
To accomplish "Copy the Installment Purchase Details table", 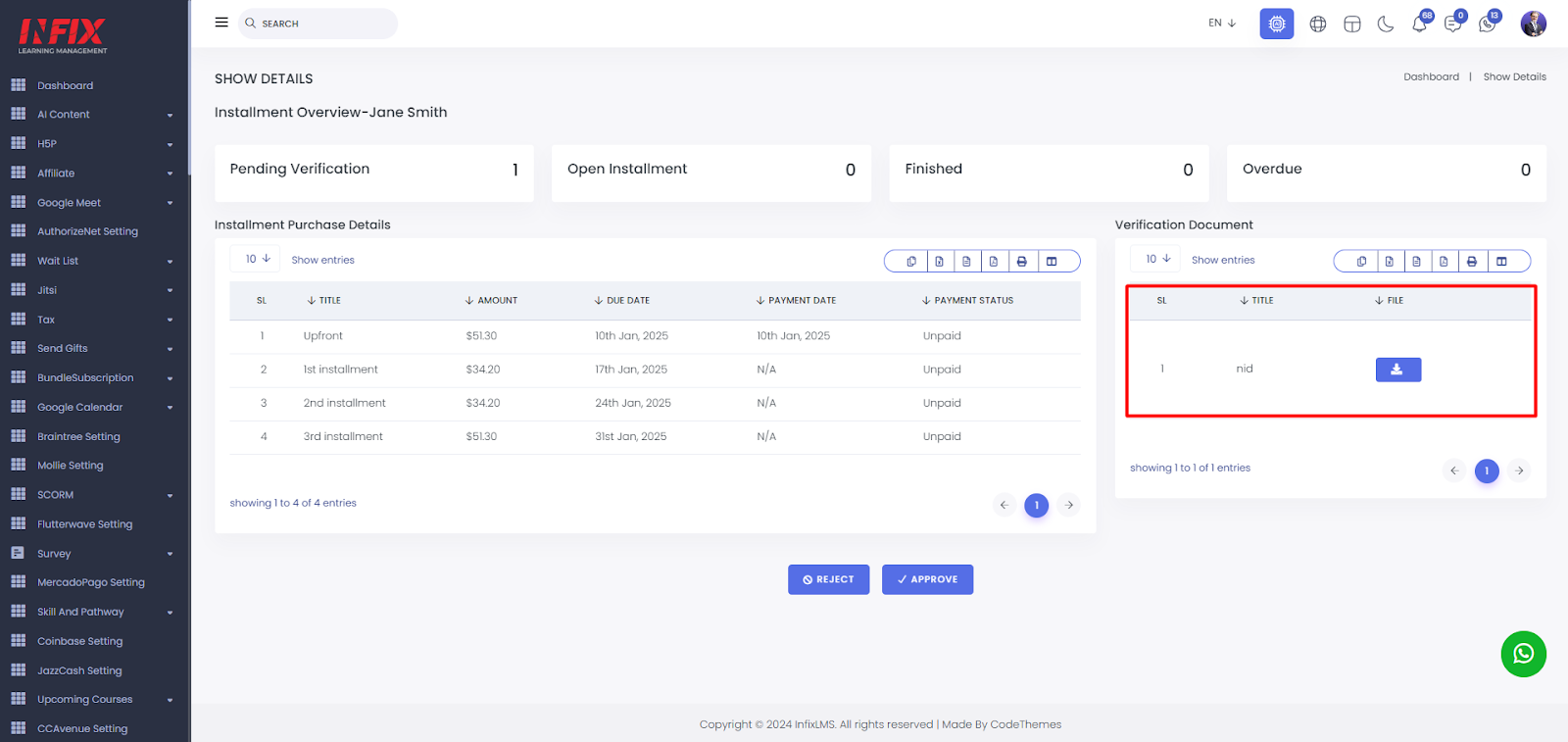I will click(911, 261).
